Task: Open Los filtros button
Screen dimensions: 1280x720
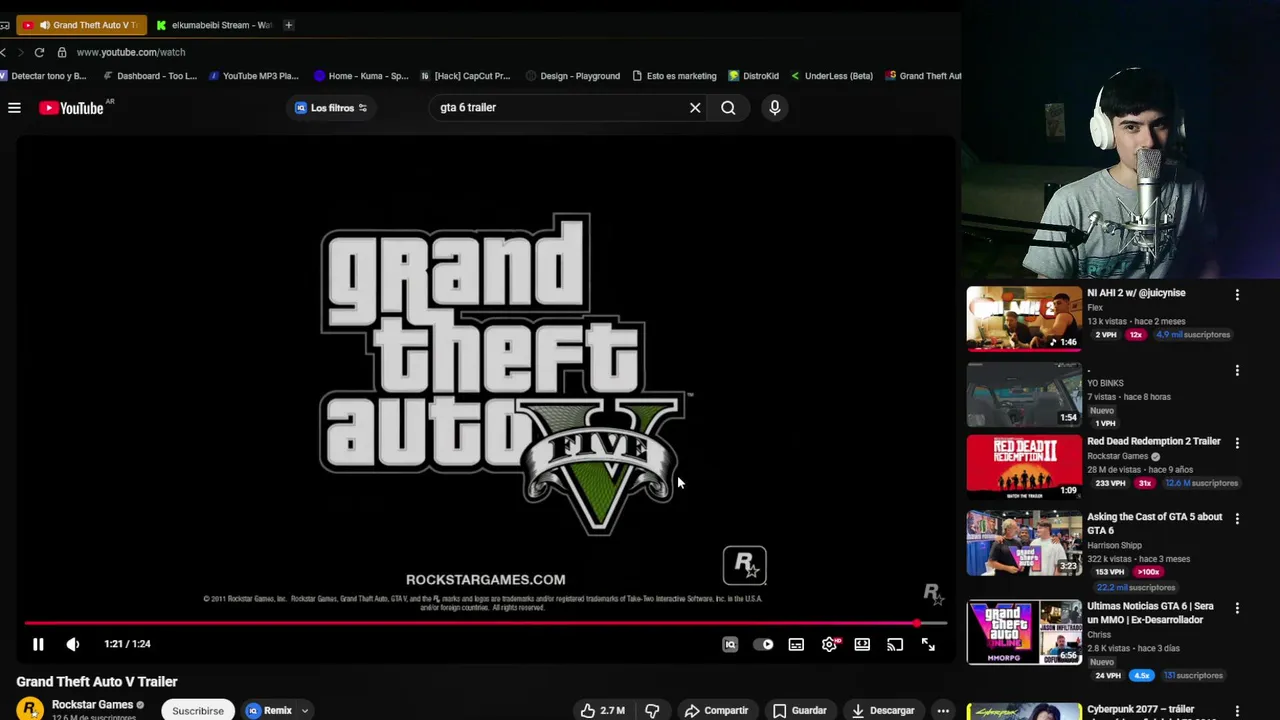Action: (331, 108)
